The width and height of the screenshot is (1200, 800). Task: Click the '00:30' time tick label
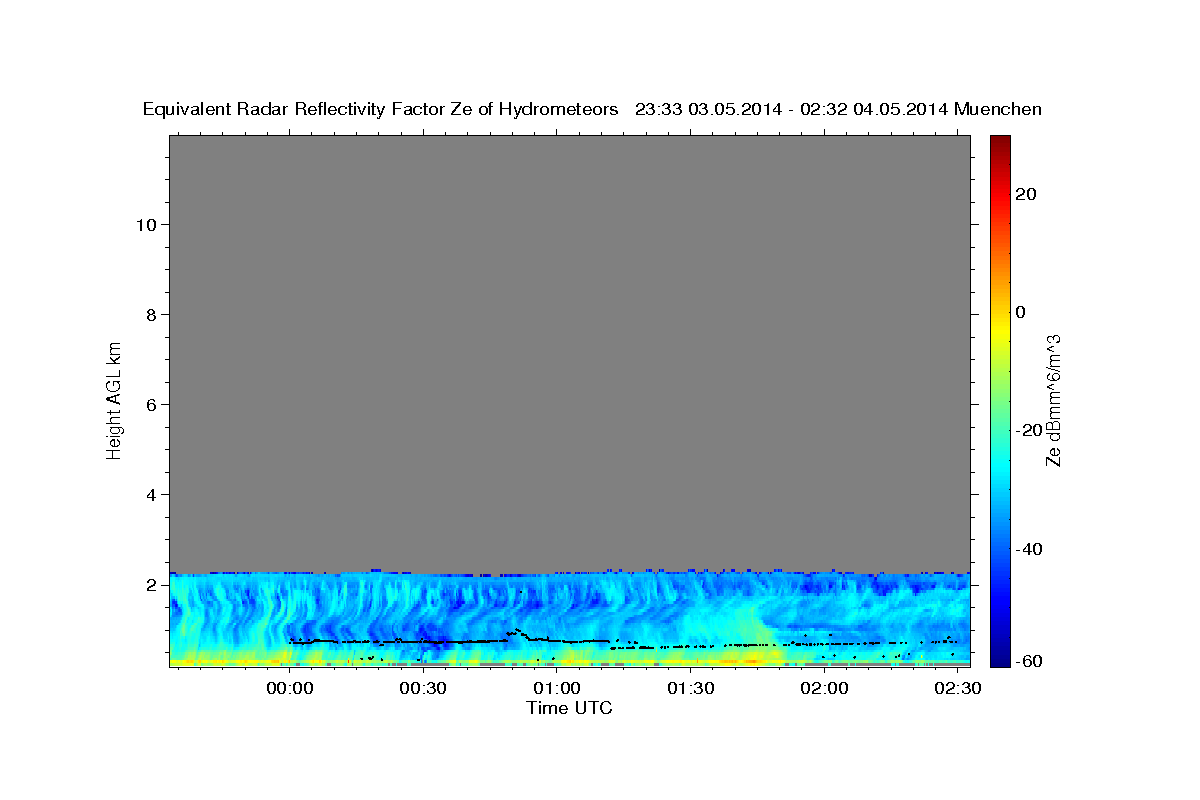coord(423,689)
